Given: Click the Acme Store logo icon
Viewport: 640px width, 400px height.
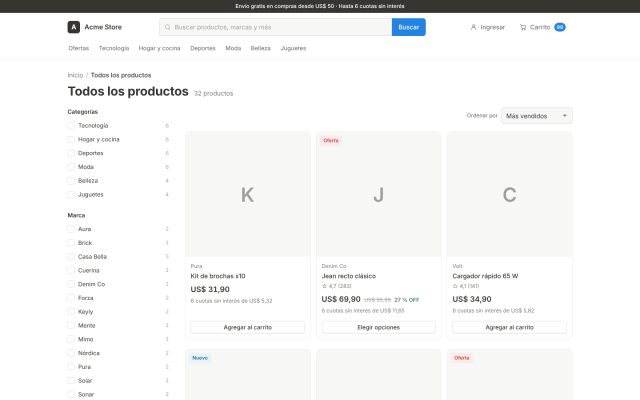Looking at the screenshot, I should [73, 27].
